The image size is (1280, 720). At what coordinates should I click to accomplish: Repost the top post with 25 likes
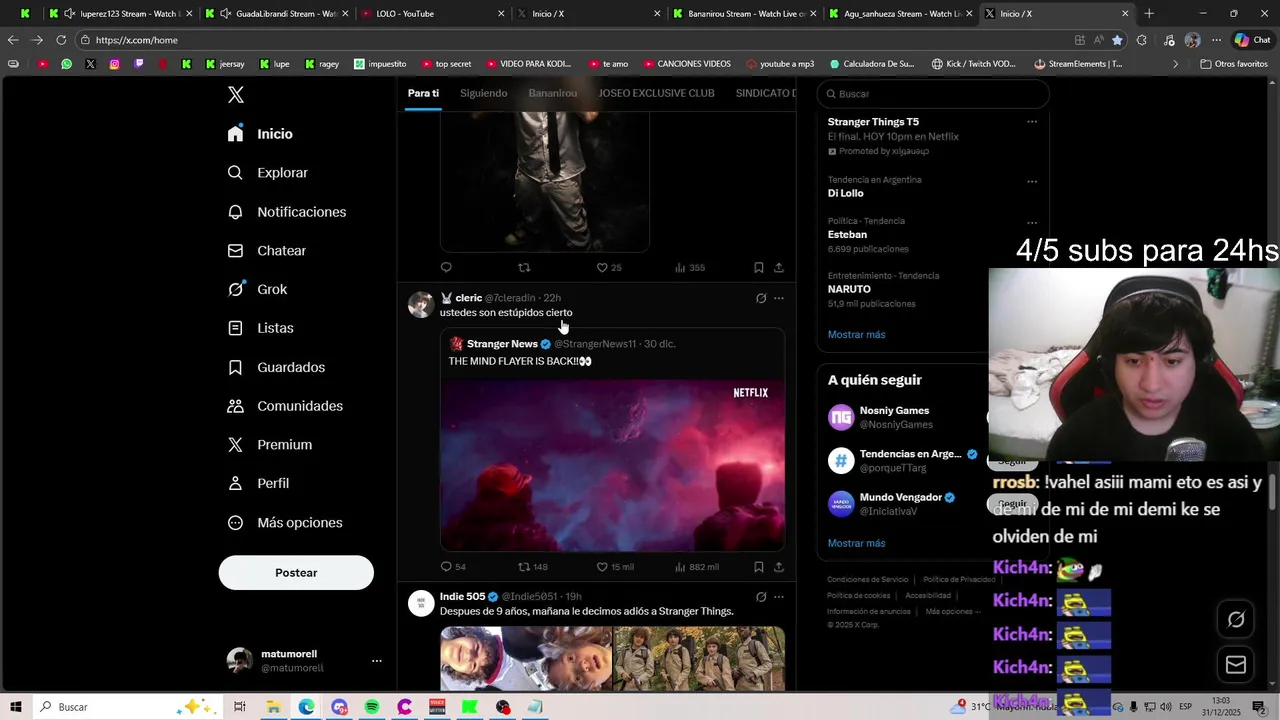tap(524, 268)
